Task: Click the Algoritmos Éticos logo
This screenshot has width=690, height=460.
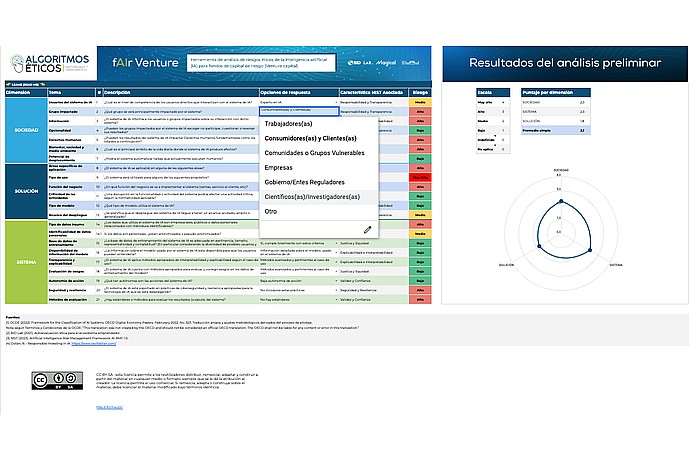Action: (50, 63)
